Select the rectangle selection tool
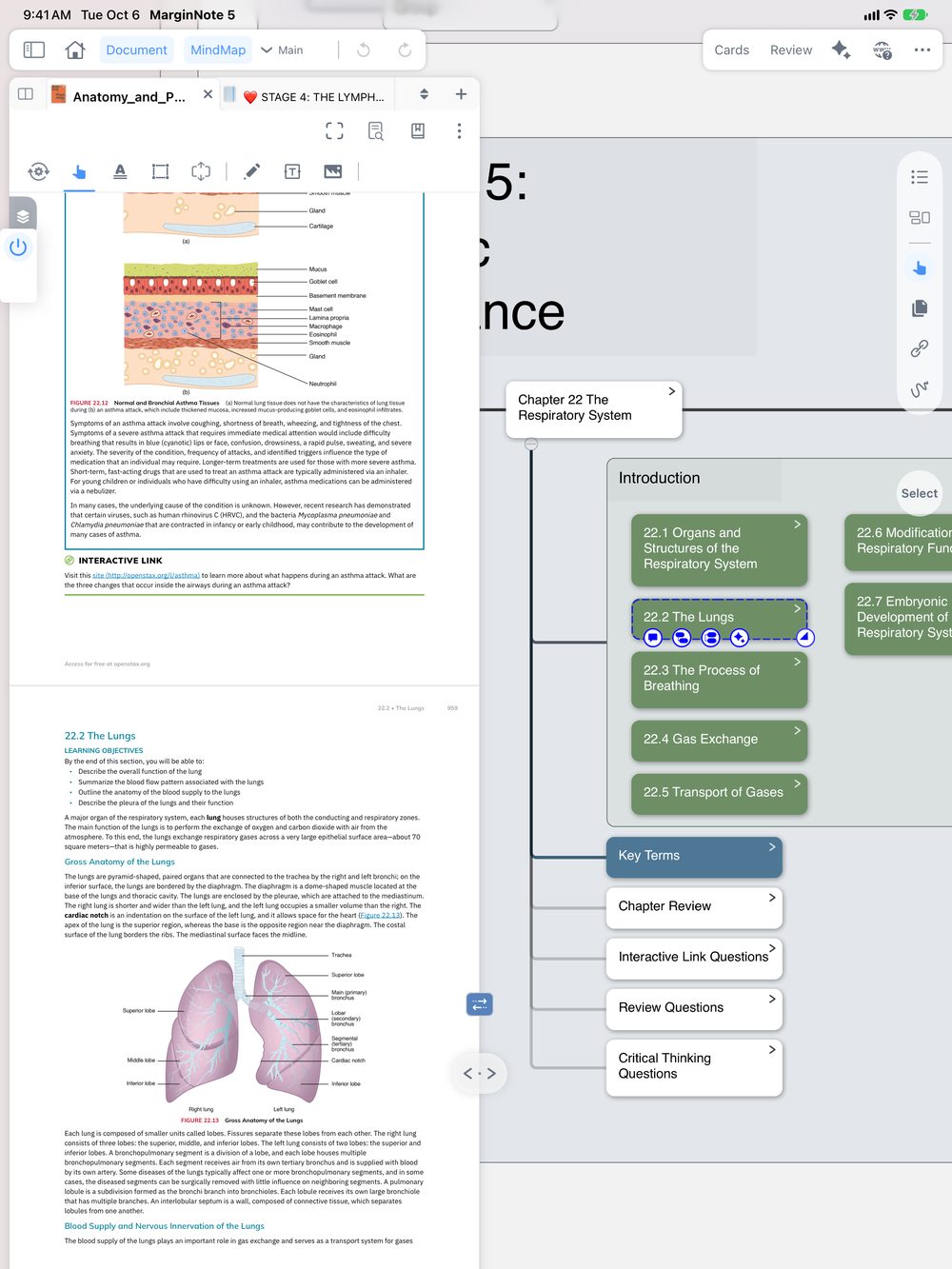Screen dimensions: 952x1269 (160, 171)
